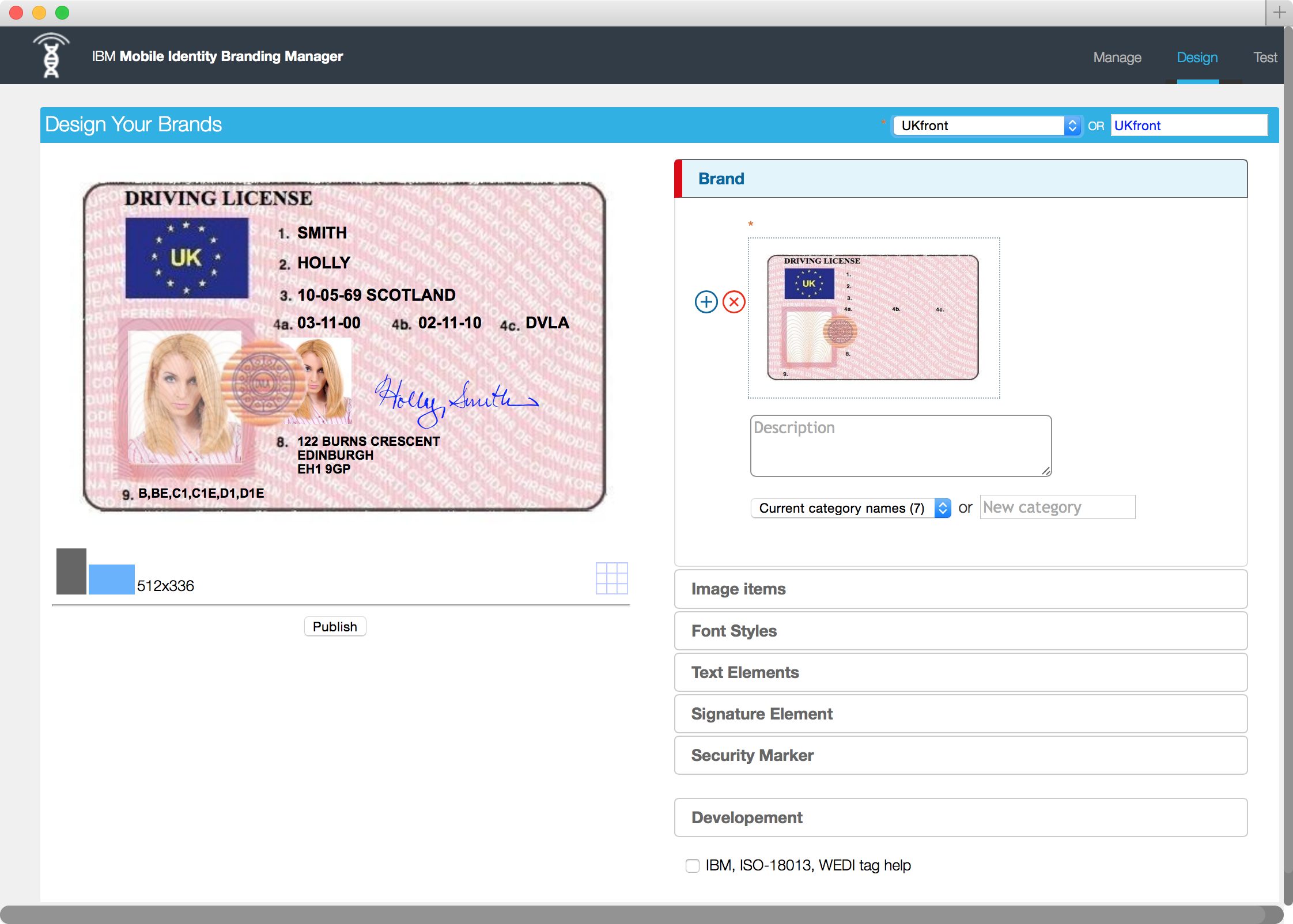Screen dimensions: 1293x924
Task: Click the license thumbnail in Brand panel
Action: 873,317
